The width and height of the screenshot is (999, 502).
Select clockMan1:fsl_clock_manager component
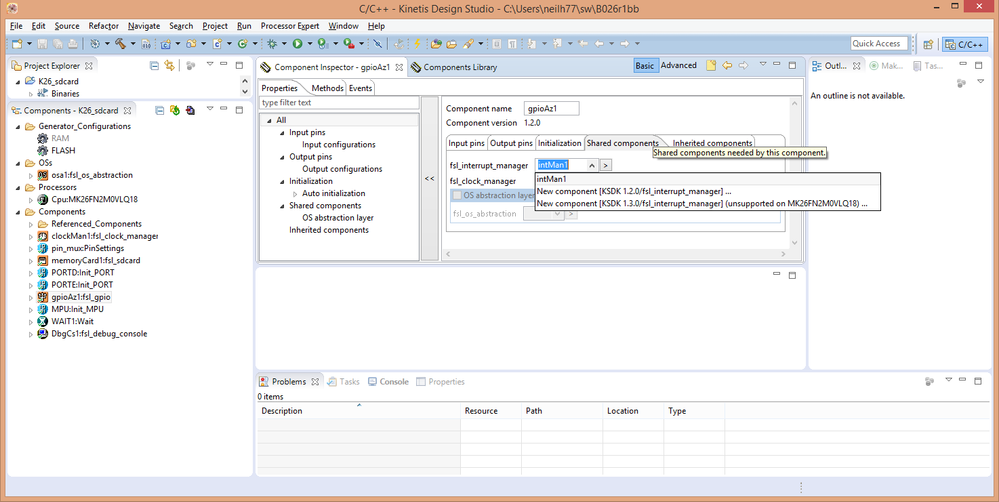tap(104, 236)
